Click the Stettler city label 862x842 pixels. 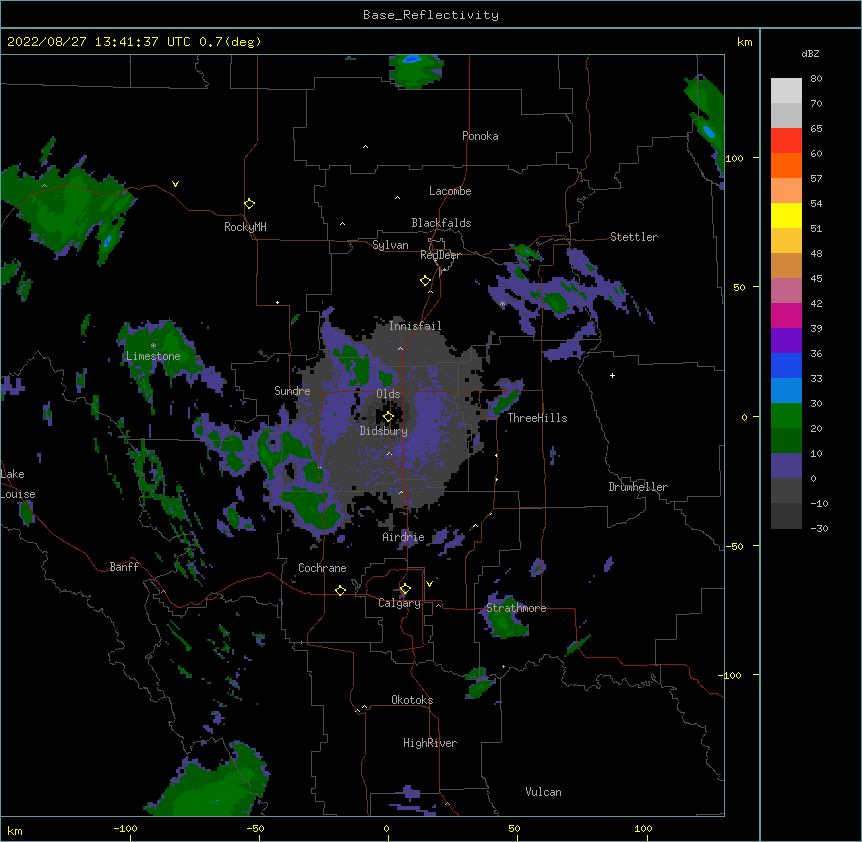634,237
